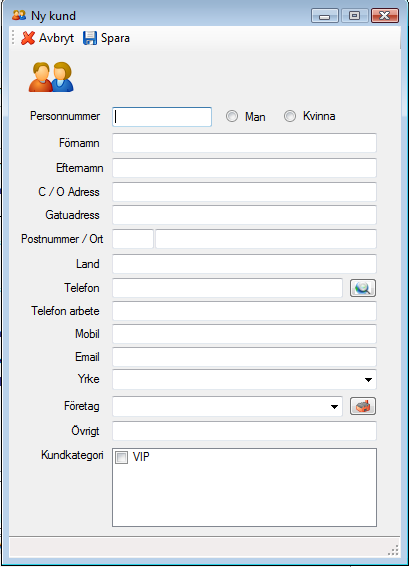Click the add company icon beside Företag

pyautogui.click(x=363, y=406)
